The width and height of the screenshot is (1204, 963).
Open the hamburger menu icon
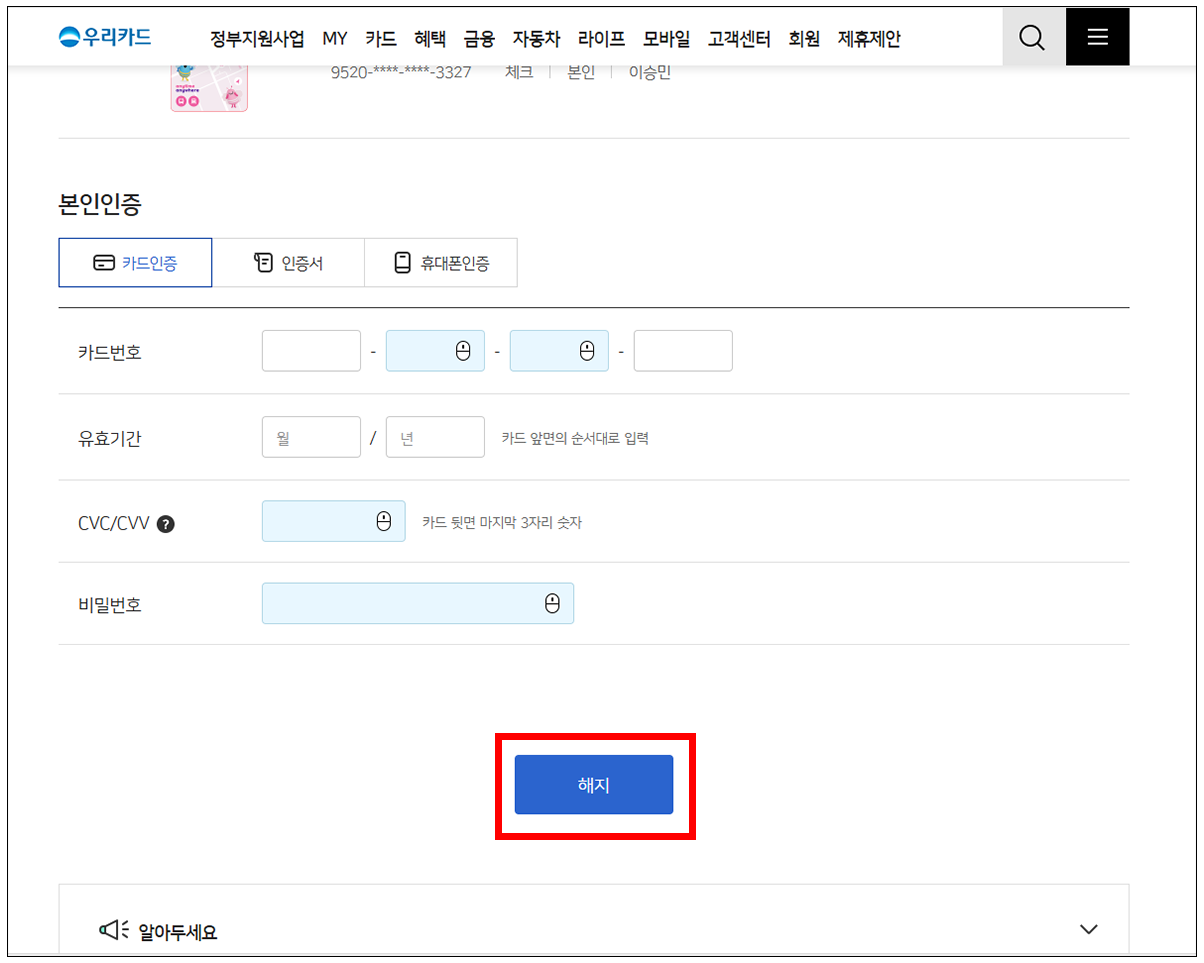coord(1097,38)
